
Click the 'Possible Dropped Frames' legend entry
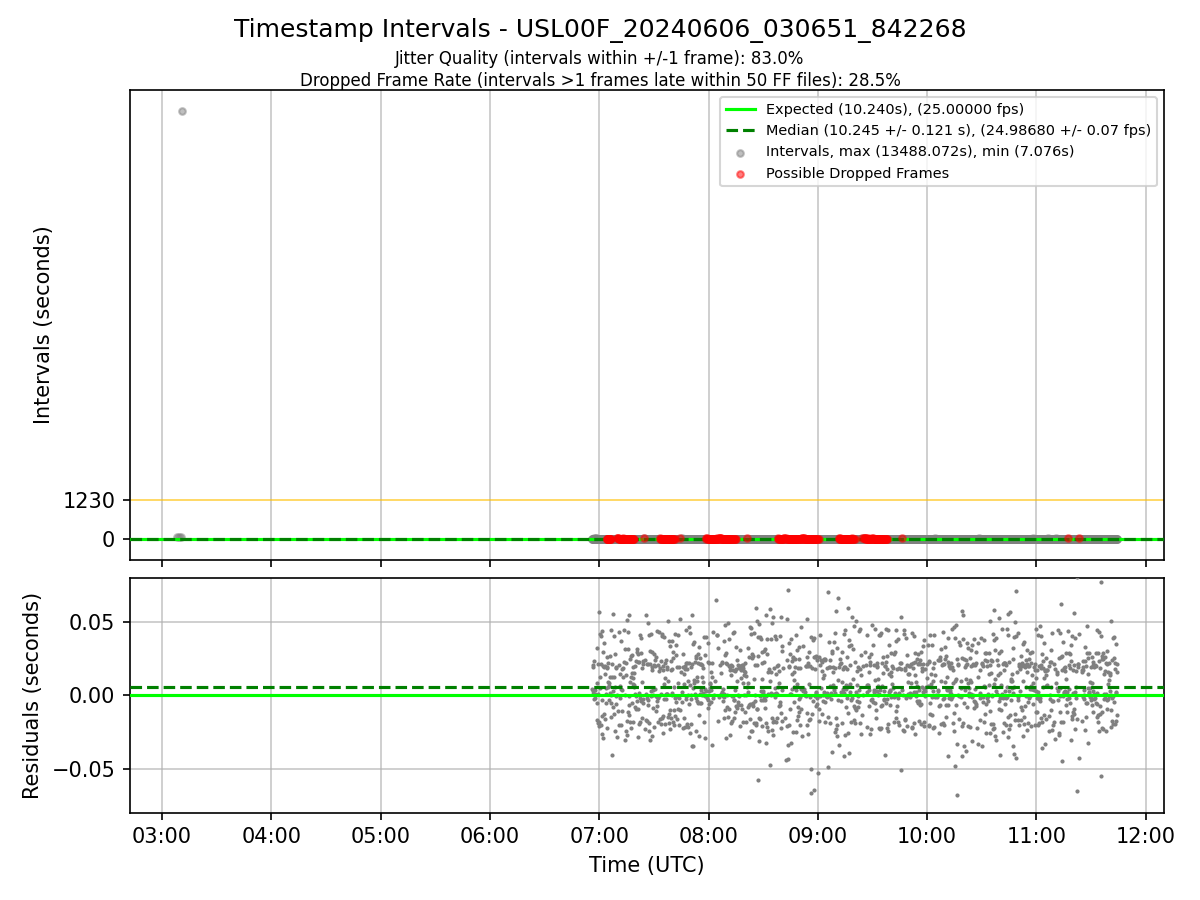point(857,173)
